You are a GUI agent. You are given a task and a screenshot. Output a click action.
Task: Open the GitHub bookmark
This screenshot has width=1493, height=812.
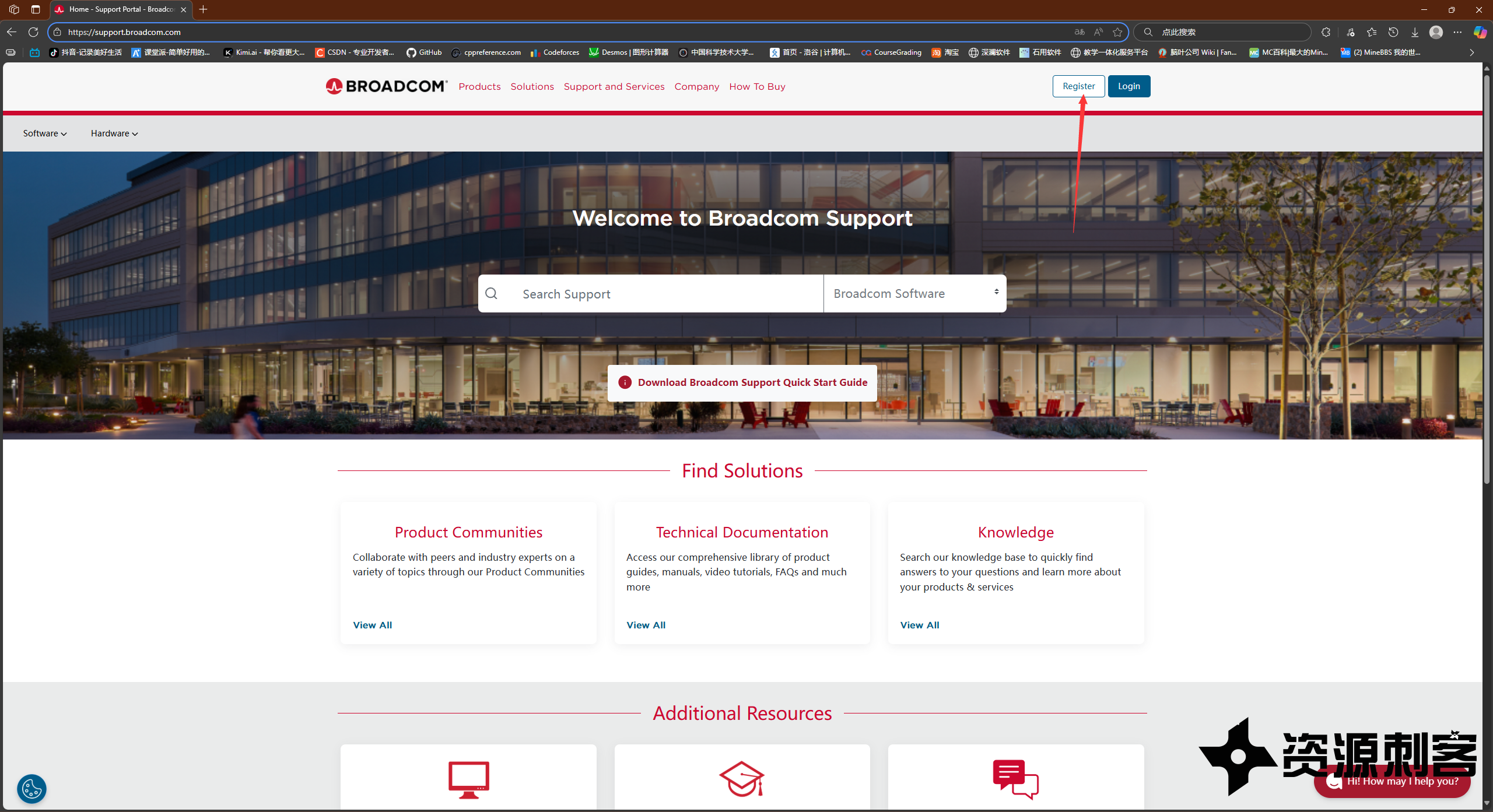pyautogui.click(x=424, y=52)
